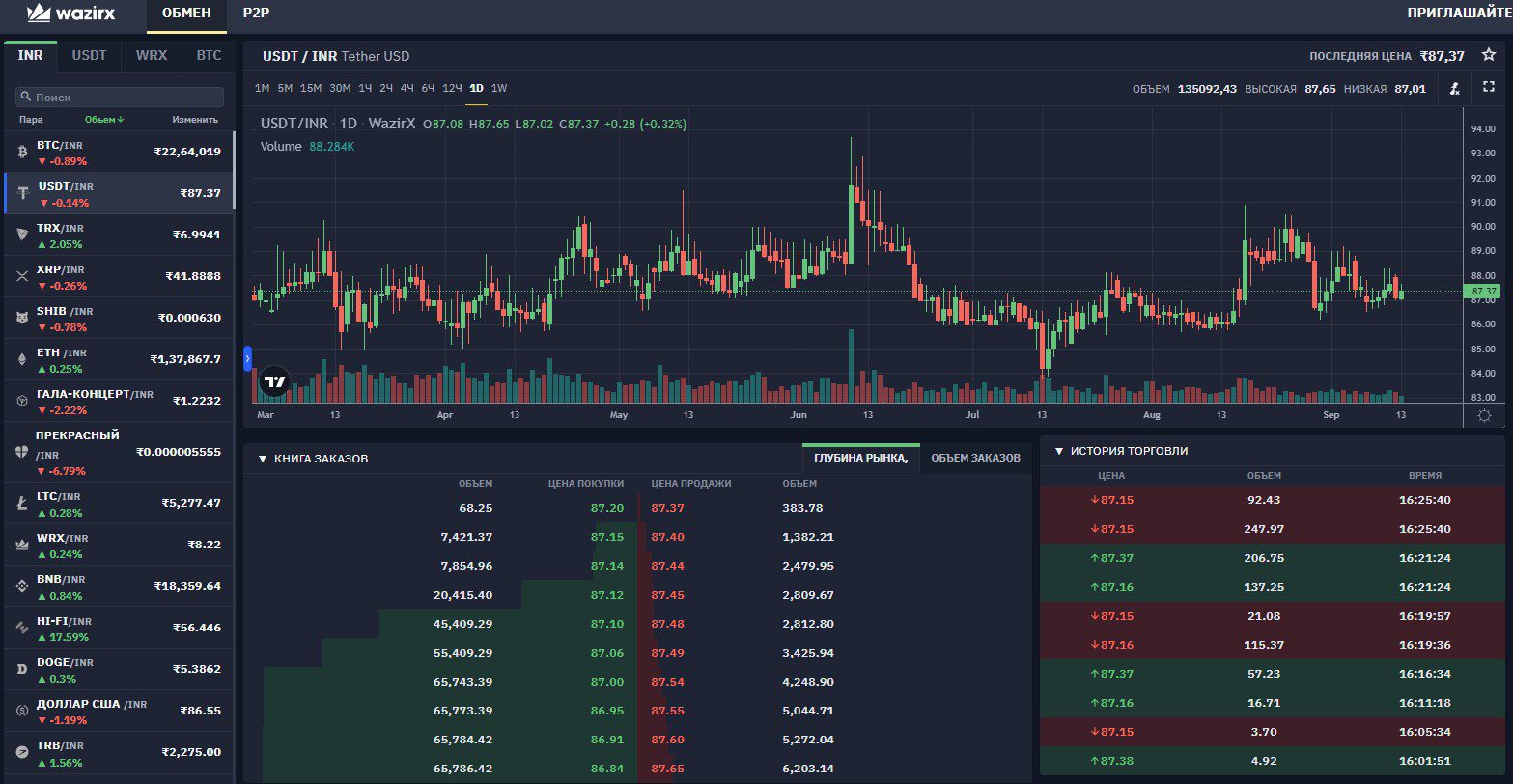Sort pairs by volume column
This screenshot has height=784, width=1513.
(104, 120)
